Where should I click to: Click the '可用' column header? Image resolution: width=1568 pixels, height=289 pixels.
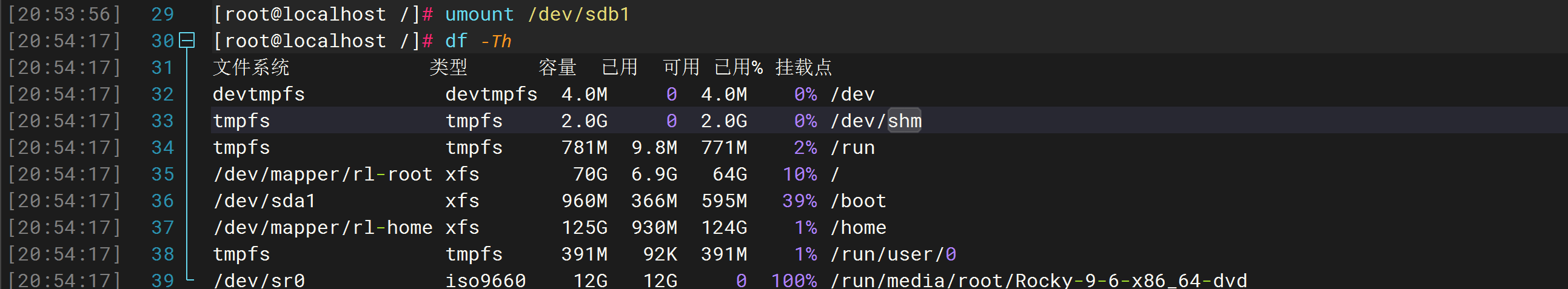pyautogui.click(x=681, y=67)
